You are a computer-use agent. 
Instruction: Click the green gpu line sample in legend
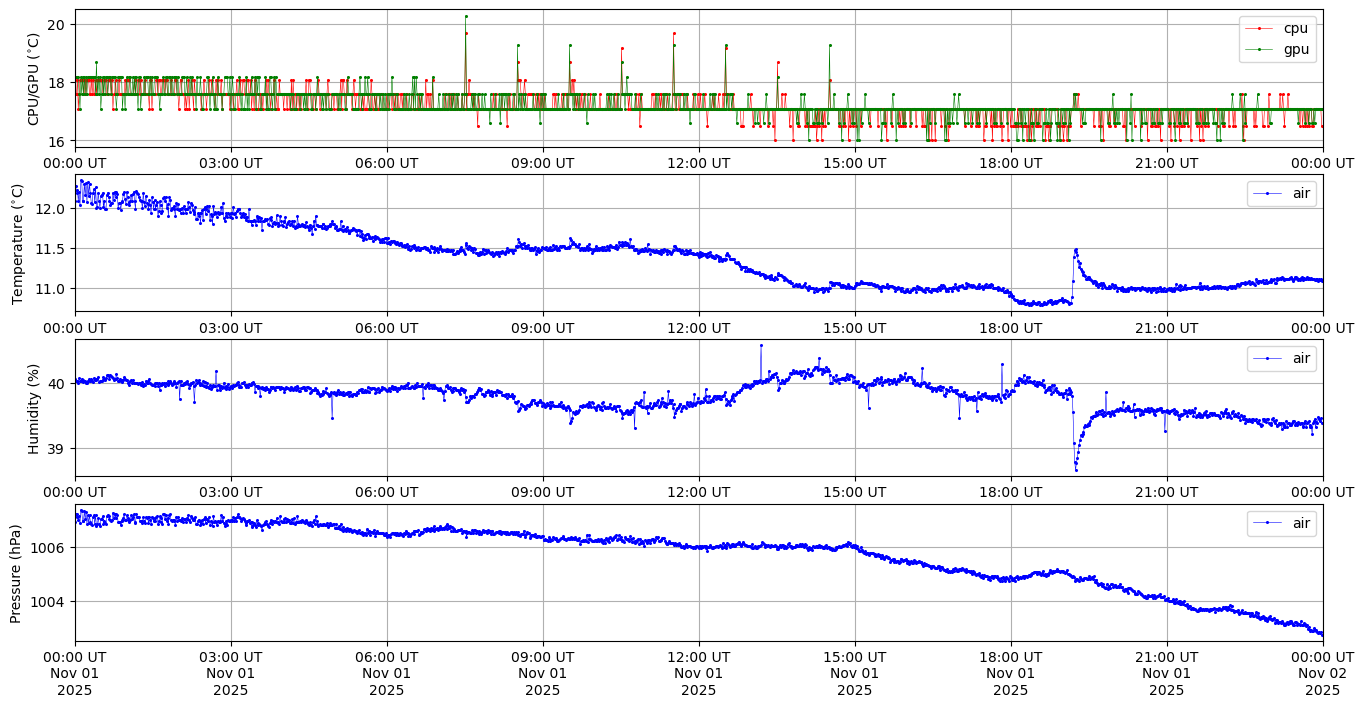pos(1264,49)
